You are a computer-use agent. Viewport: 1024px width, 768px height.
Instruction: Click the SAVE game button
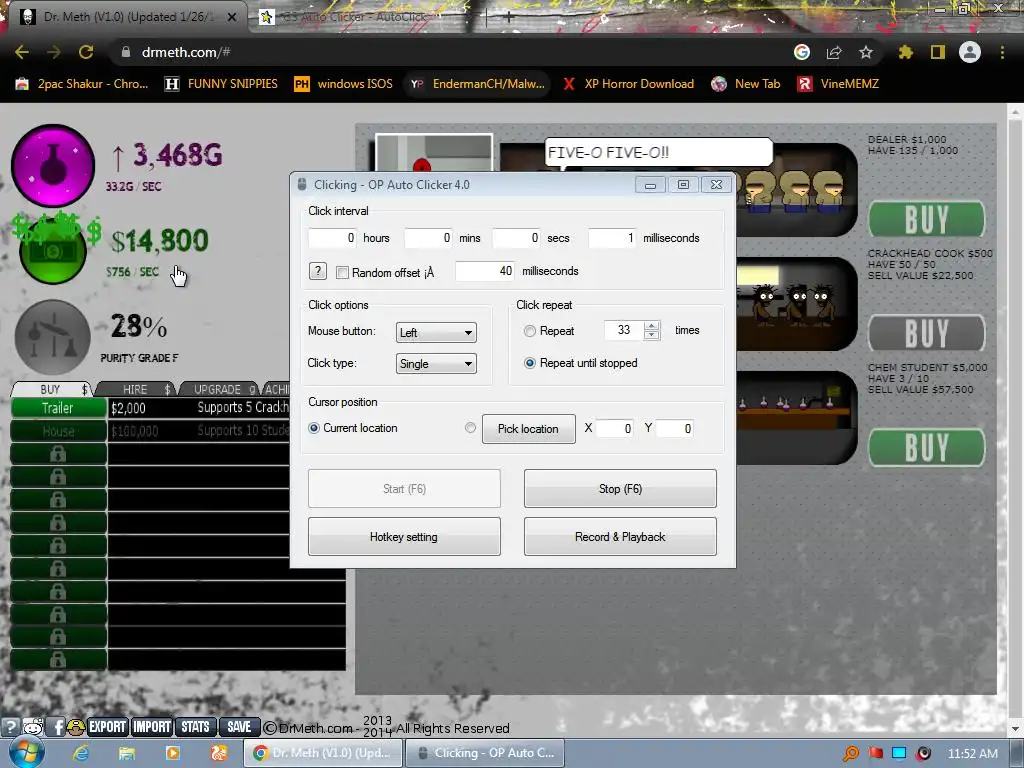[239, 727]
